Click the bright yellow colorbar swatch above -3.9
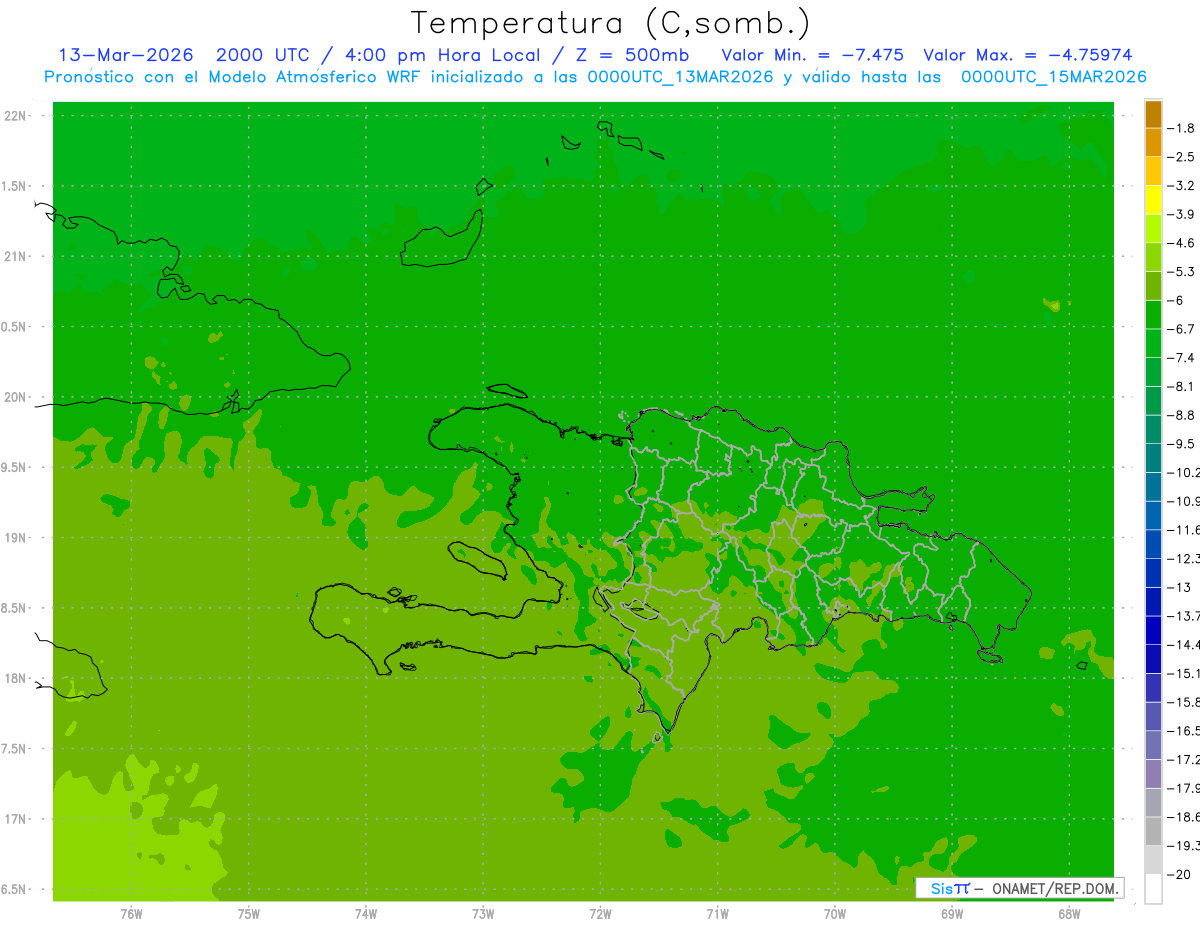The image size is (1200, 927). pyautogui.click(x=1153, y=200)
